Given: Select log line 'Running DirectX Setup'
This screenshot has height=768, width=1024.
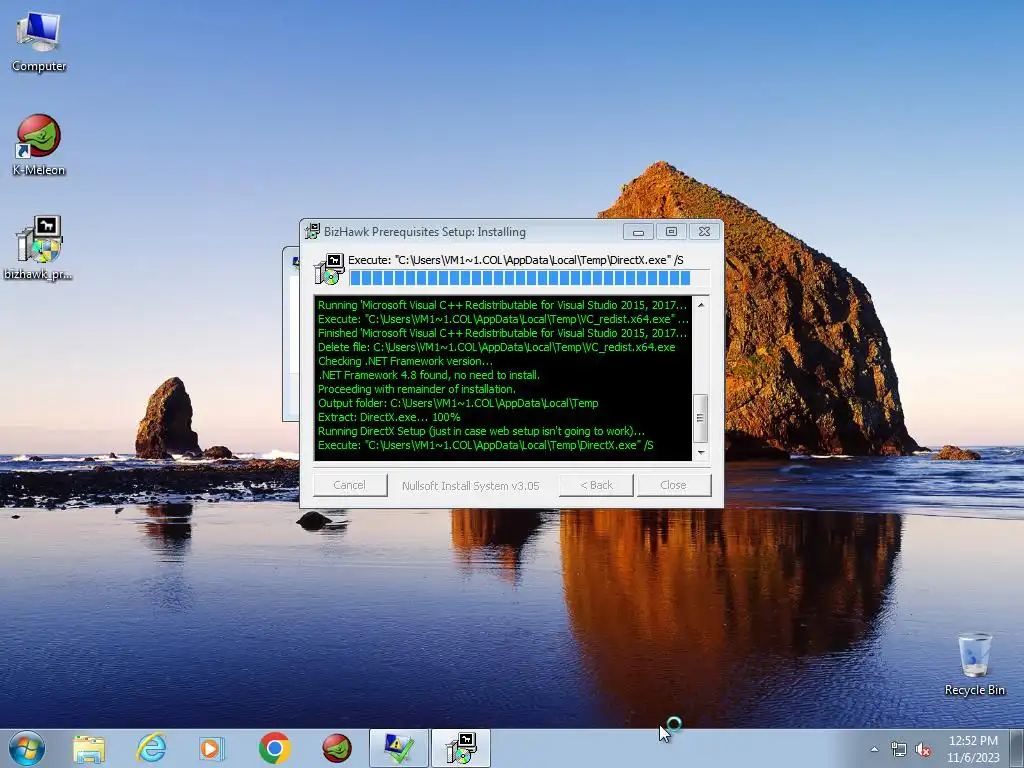Looking at the screenshot, I should click(x=481, y=431).
